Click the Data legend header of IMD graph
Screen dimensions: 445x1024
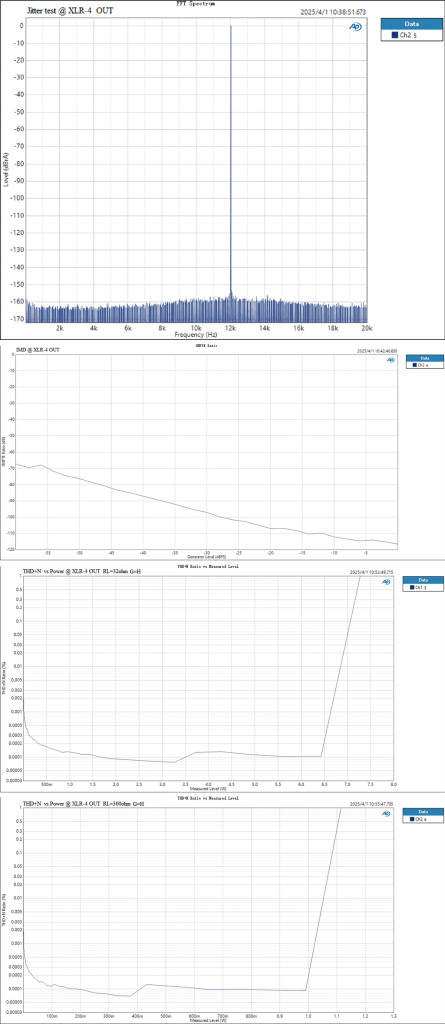[x=424, y=359]
